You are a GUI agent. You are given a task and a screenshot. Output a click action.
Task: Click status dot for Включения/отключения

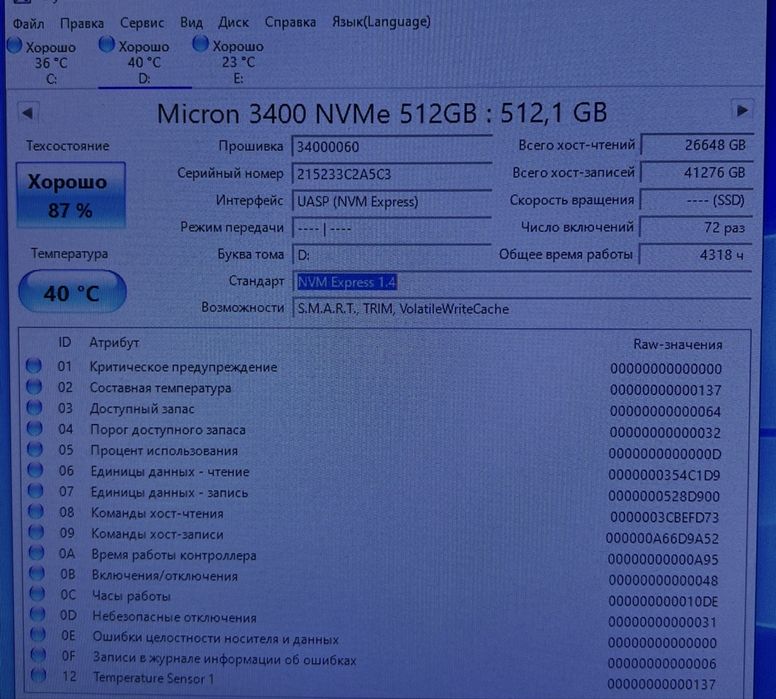coord(37,574)
